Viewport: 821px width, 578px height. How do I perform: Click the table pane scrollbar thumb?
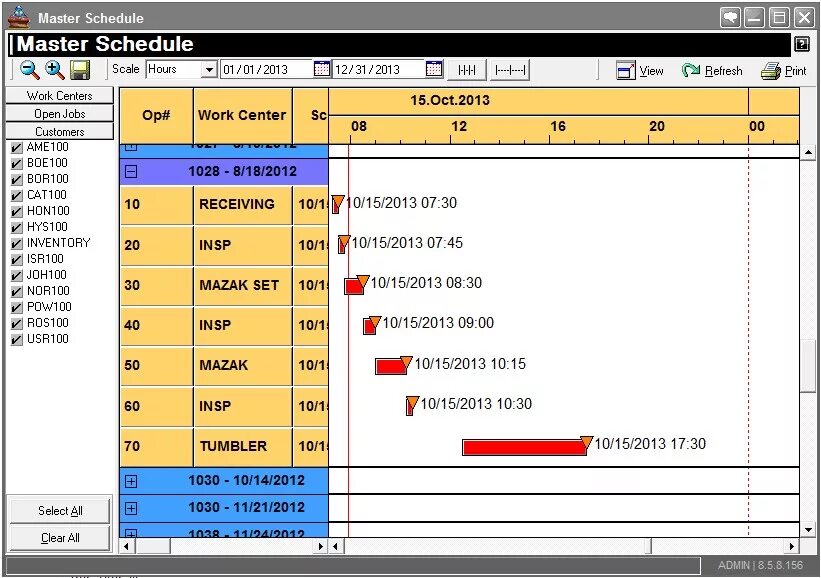point(152,547)
